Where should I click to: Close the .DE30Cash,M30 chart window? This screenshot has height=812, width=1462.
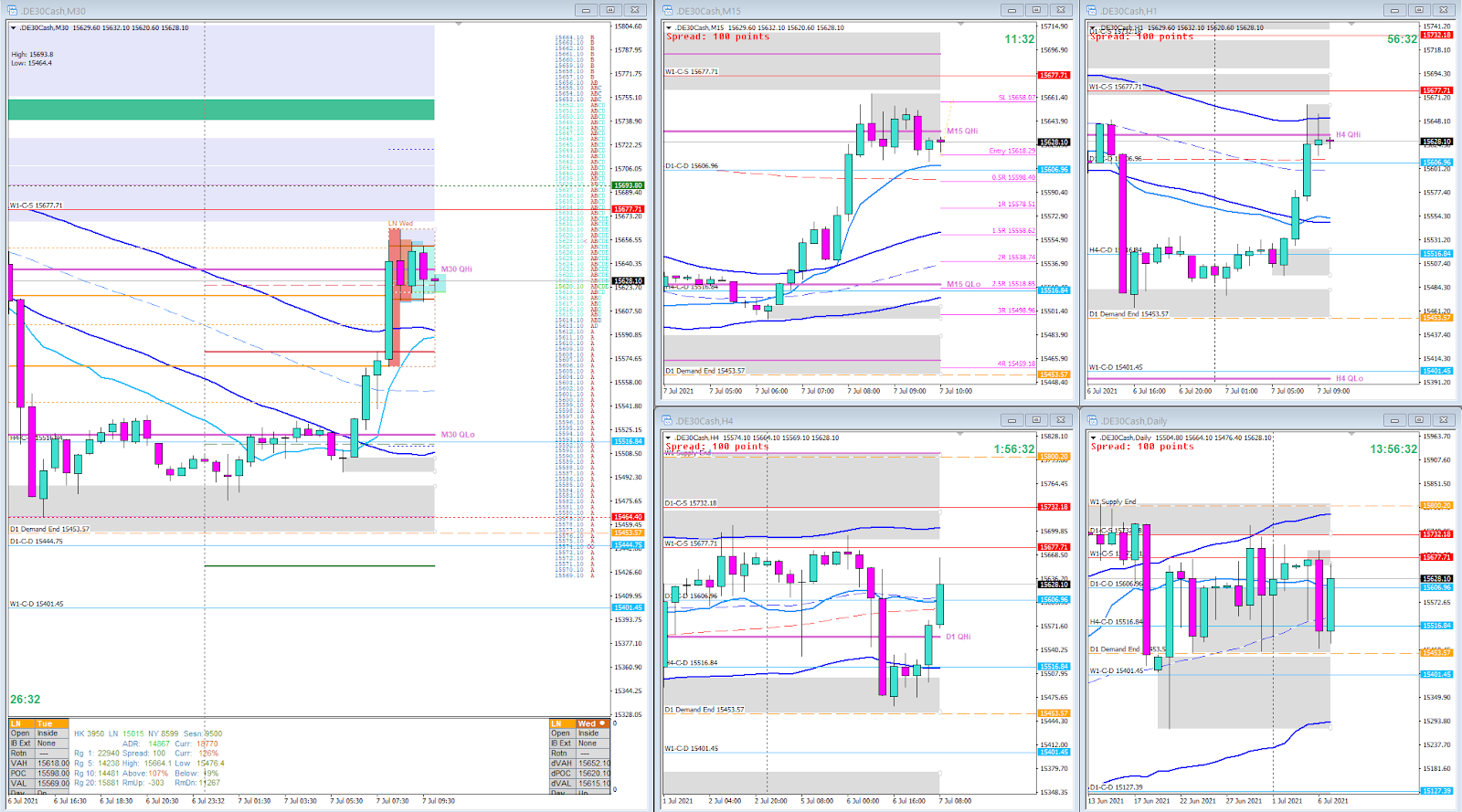click(634, 10)
